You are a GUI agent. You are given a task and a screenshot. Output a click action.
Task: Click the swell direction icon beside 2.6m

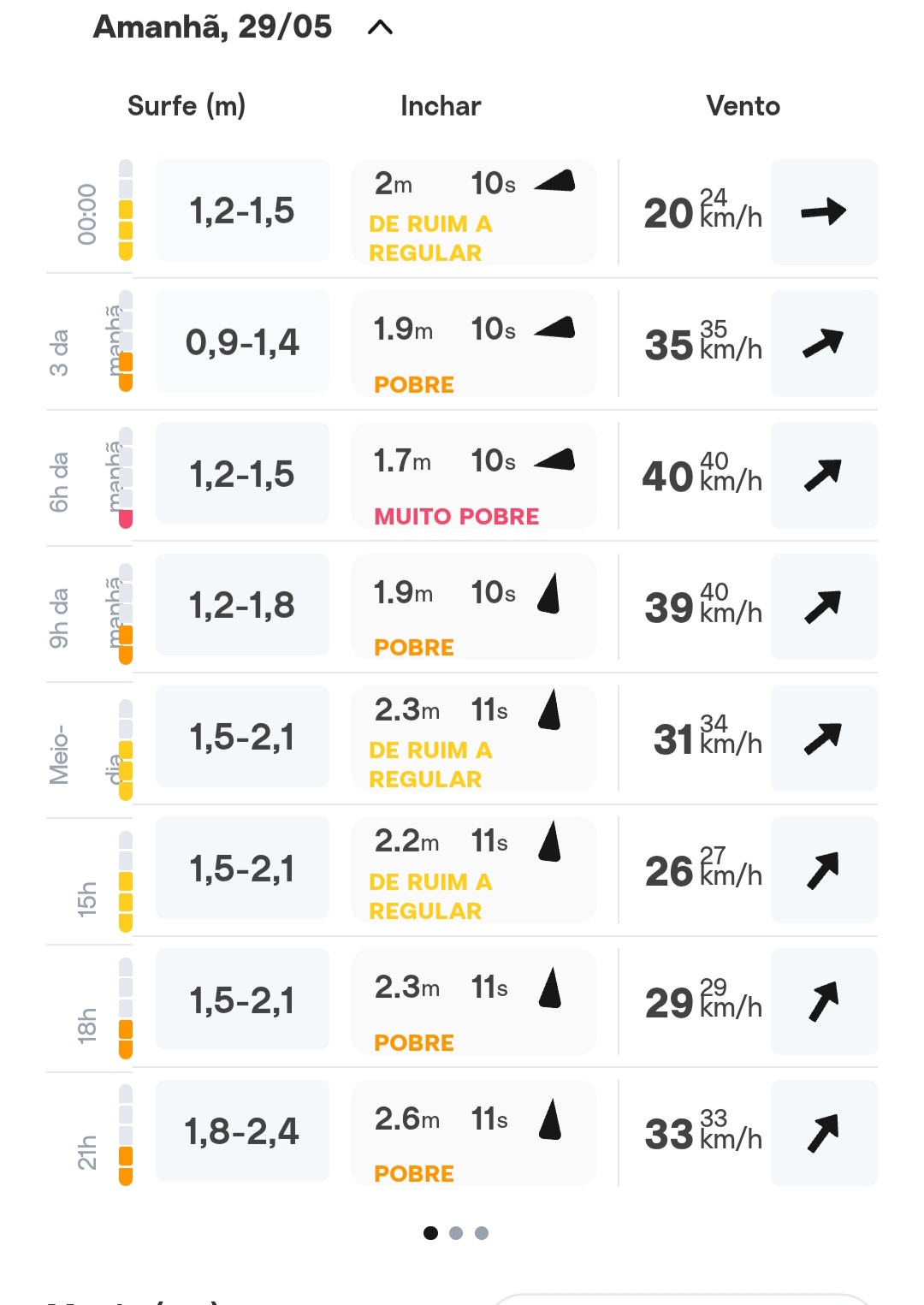click(550, 1119)
